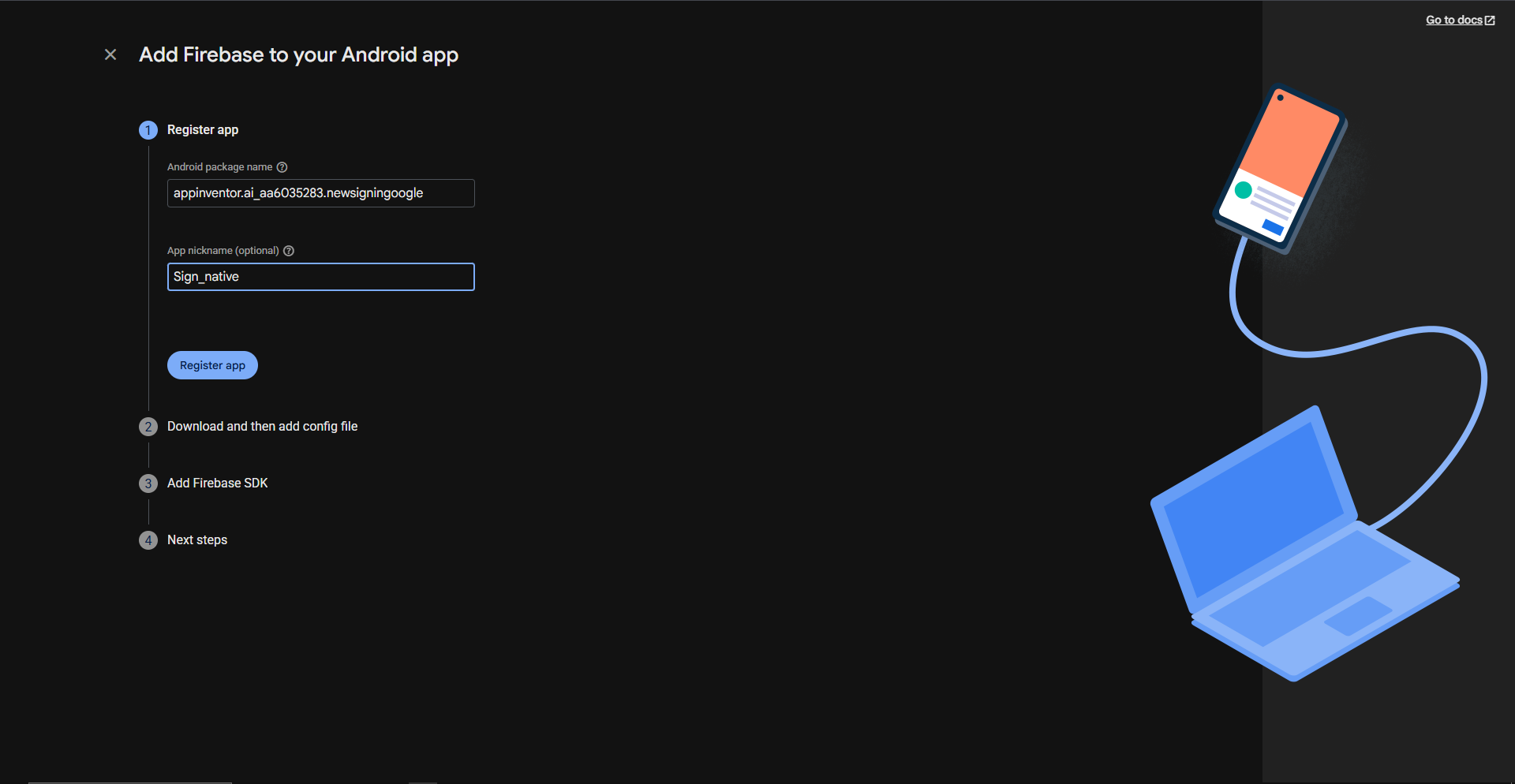Click the step 3 number circle
Image resolution: width=1515 pixels, height=784 pixels.
(148, 483)
